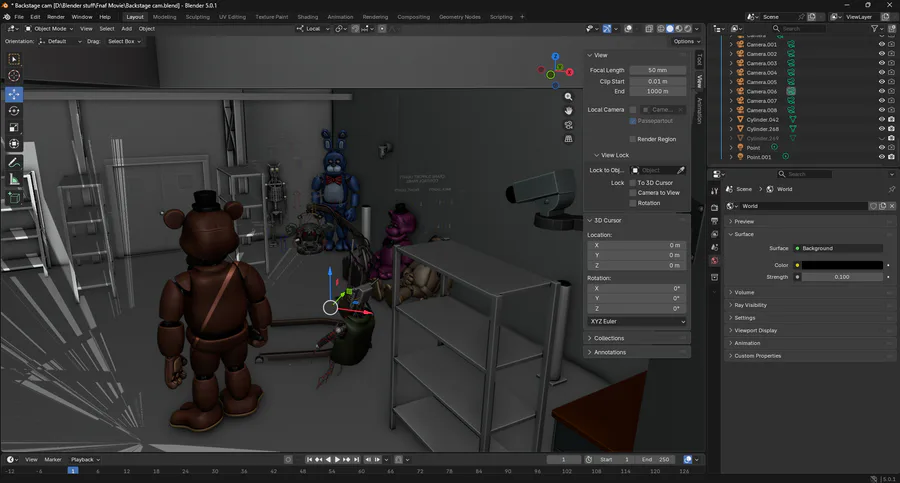This screenshot has width=900, height=483.
Task: Switch to the Shading workspace tab
Action: 308,17
